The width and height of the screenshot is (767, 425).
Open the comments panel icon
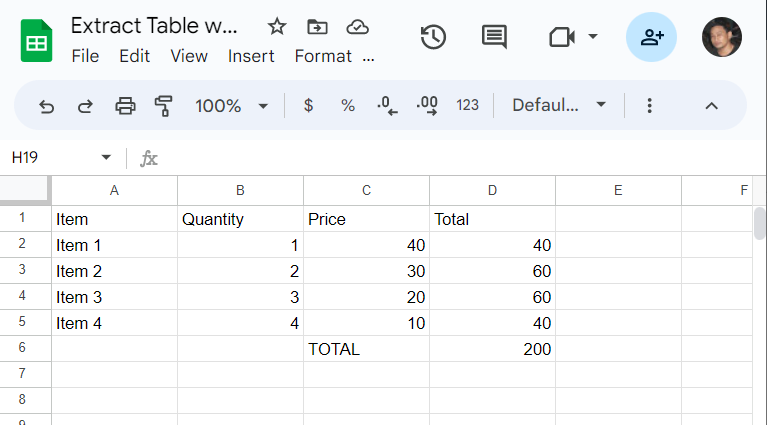494,37
